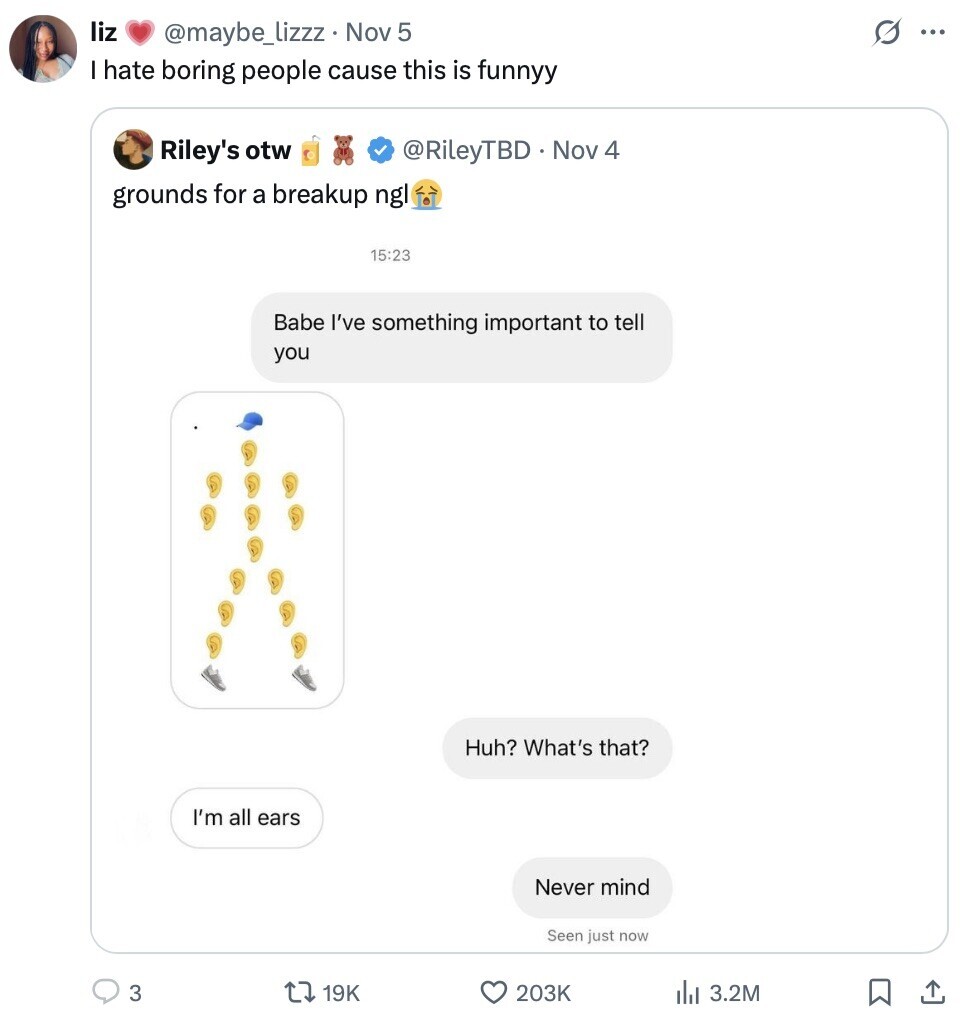
Task: Click Riley's blue verified badge
Action: [380, 151]
